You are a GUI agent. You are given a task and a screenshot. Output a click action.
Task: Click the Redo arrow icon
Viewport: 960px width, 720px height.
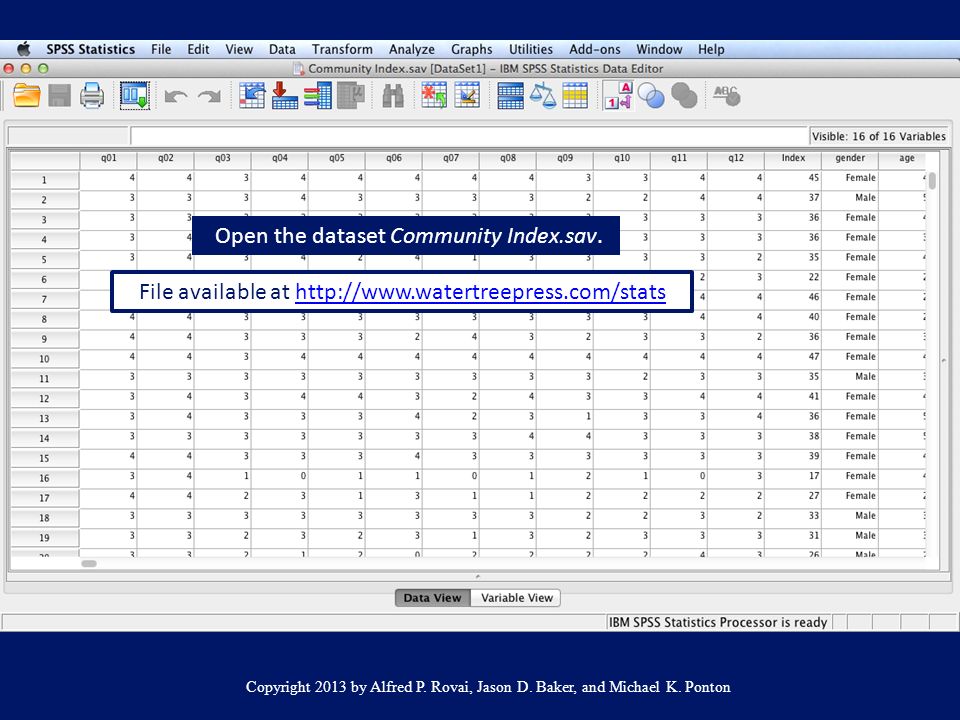209,96
